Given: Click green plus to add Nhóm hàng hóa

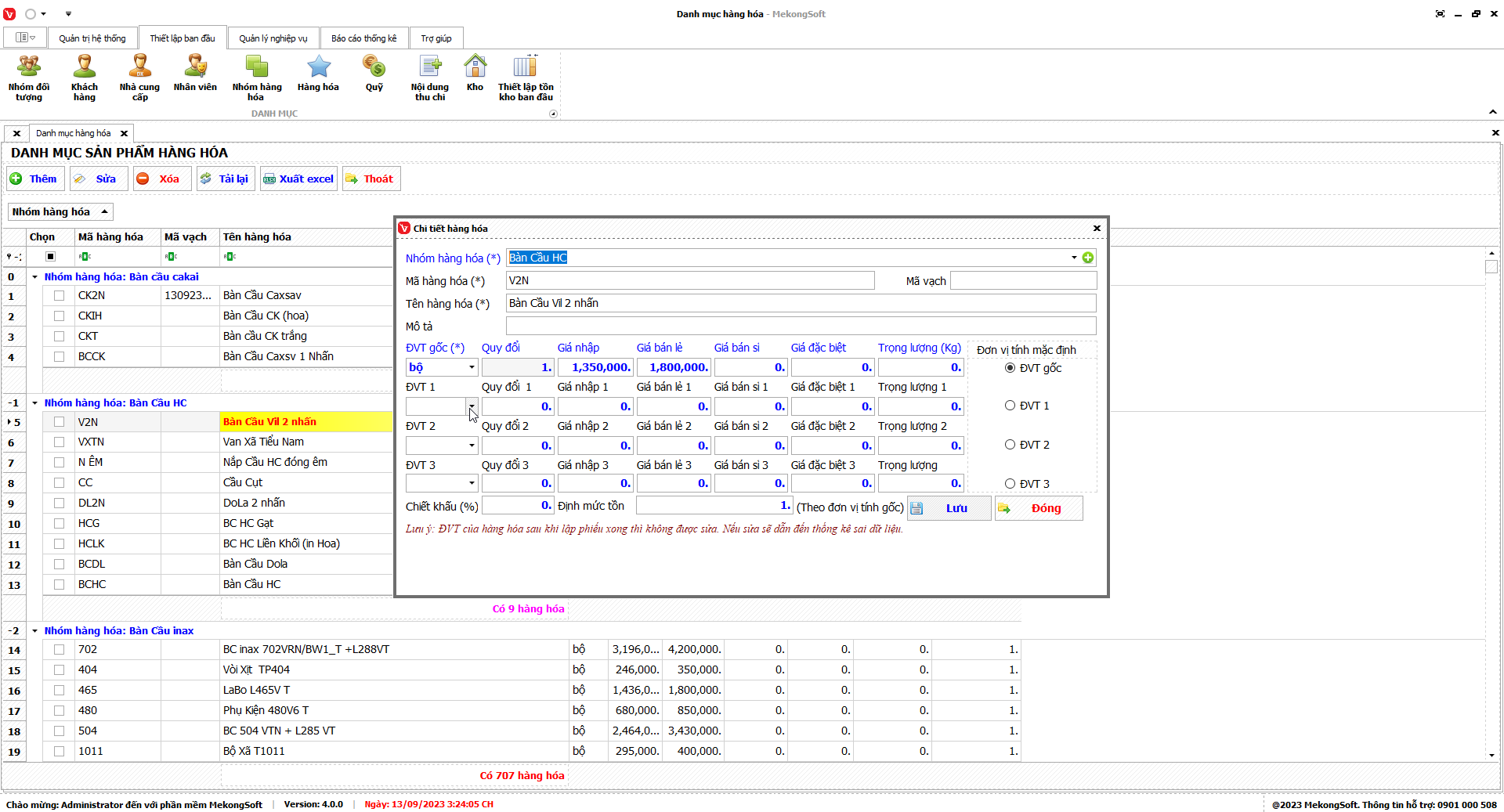Looking at the screenshot, I should click(x=1088, y=258).
